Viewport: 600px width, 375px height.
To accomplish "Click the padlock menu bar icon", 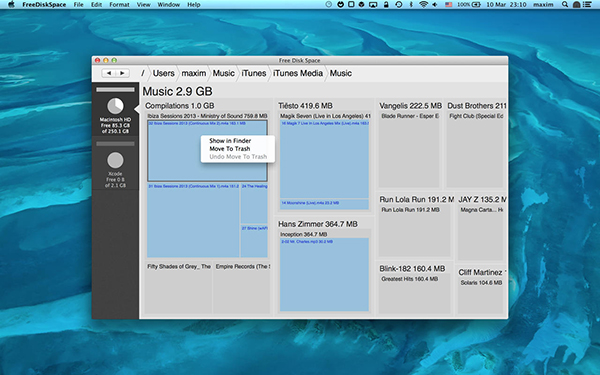I will pos(386,5).
